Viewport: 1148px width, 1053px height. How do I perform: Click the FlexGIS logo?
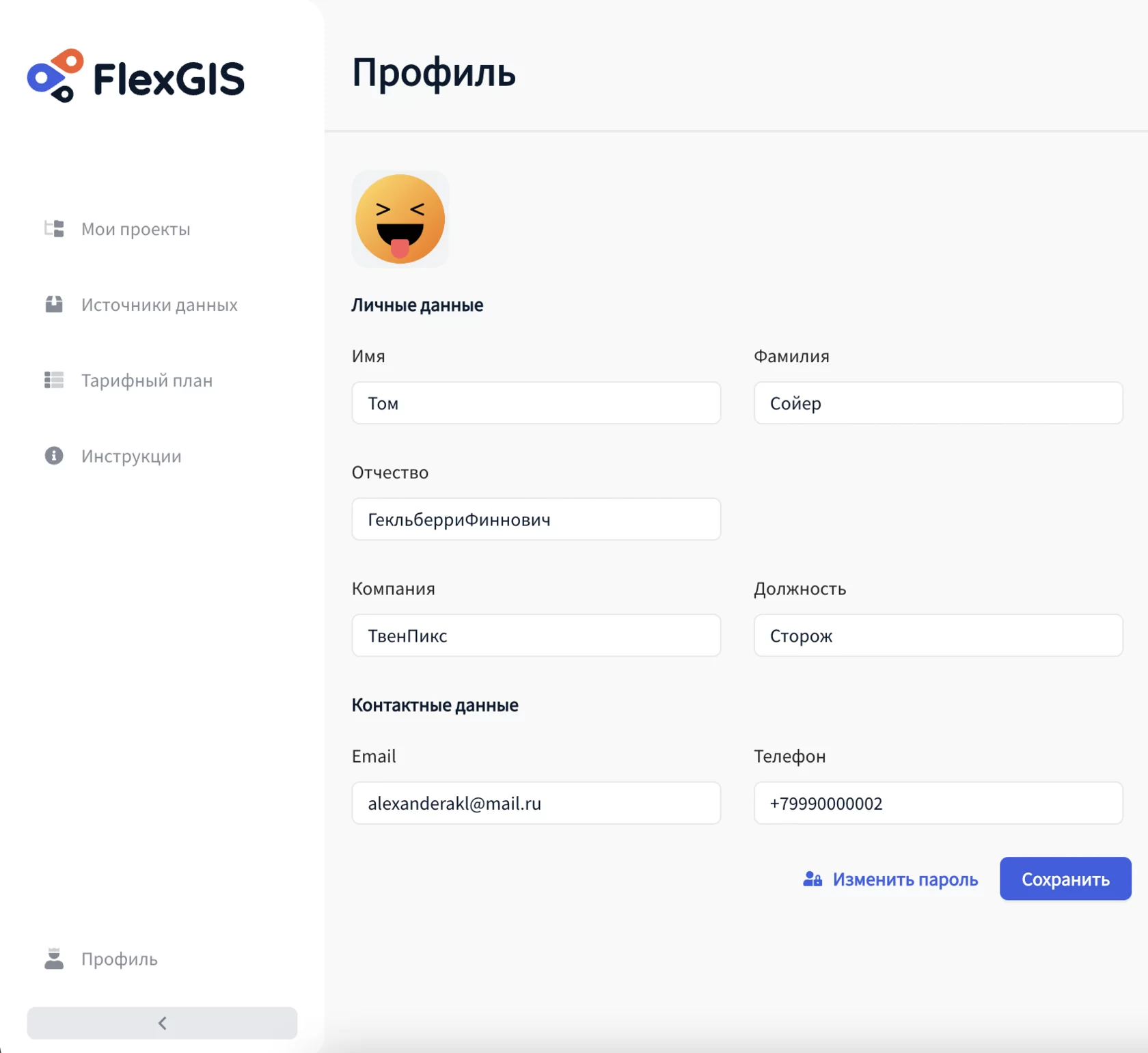pos(135,77)
